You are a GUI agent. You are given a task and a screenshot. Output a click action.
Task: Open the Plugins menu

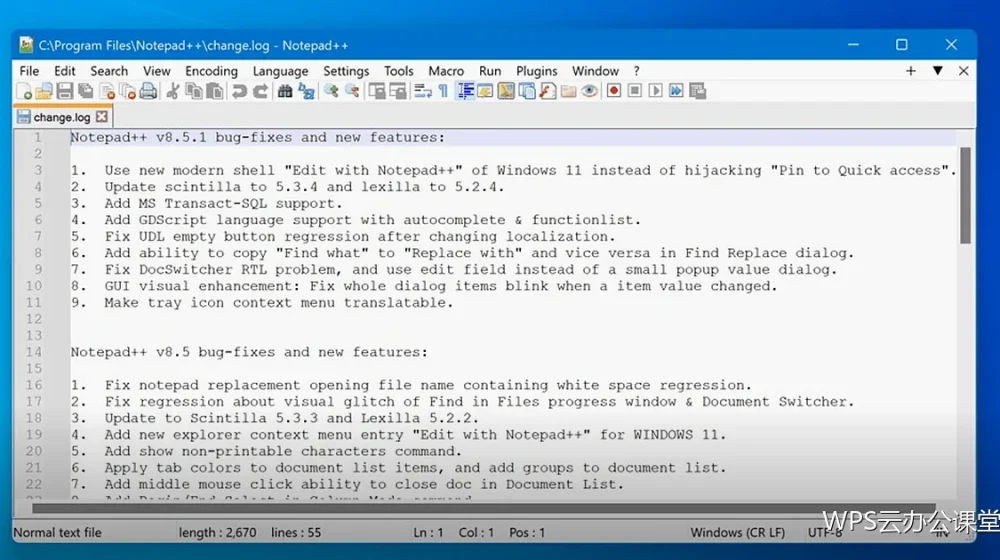[536, 71]
